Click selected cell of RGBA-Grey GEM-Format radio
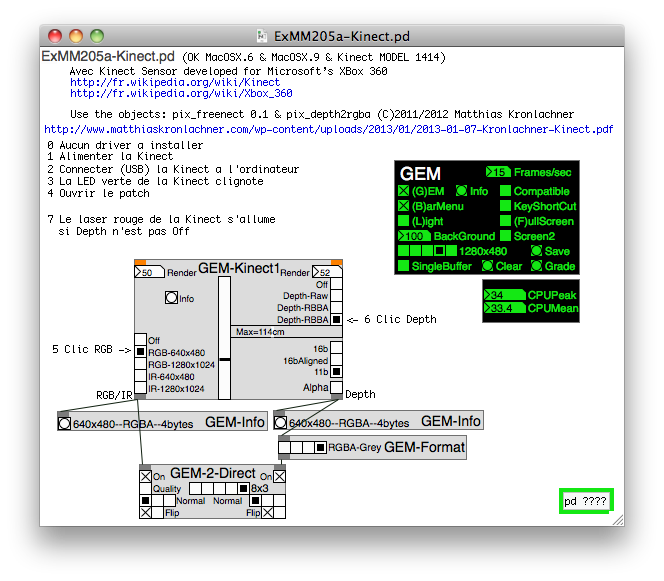 [x=321, y=447]
